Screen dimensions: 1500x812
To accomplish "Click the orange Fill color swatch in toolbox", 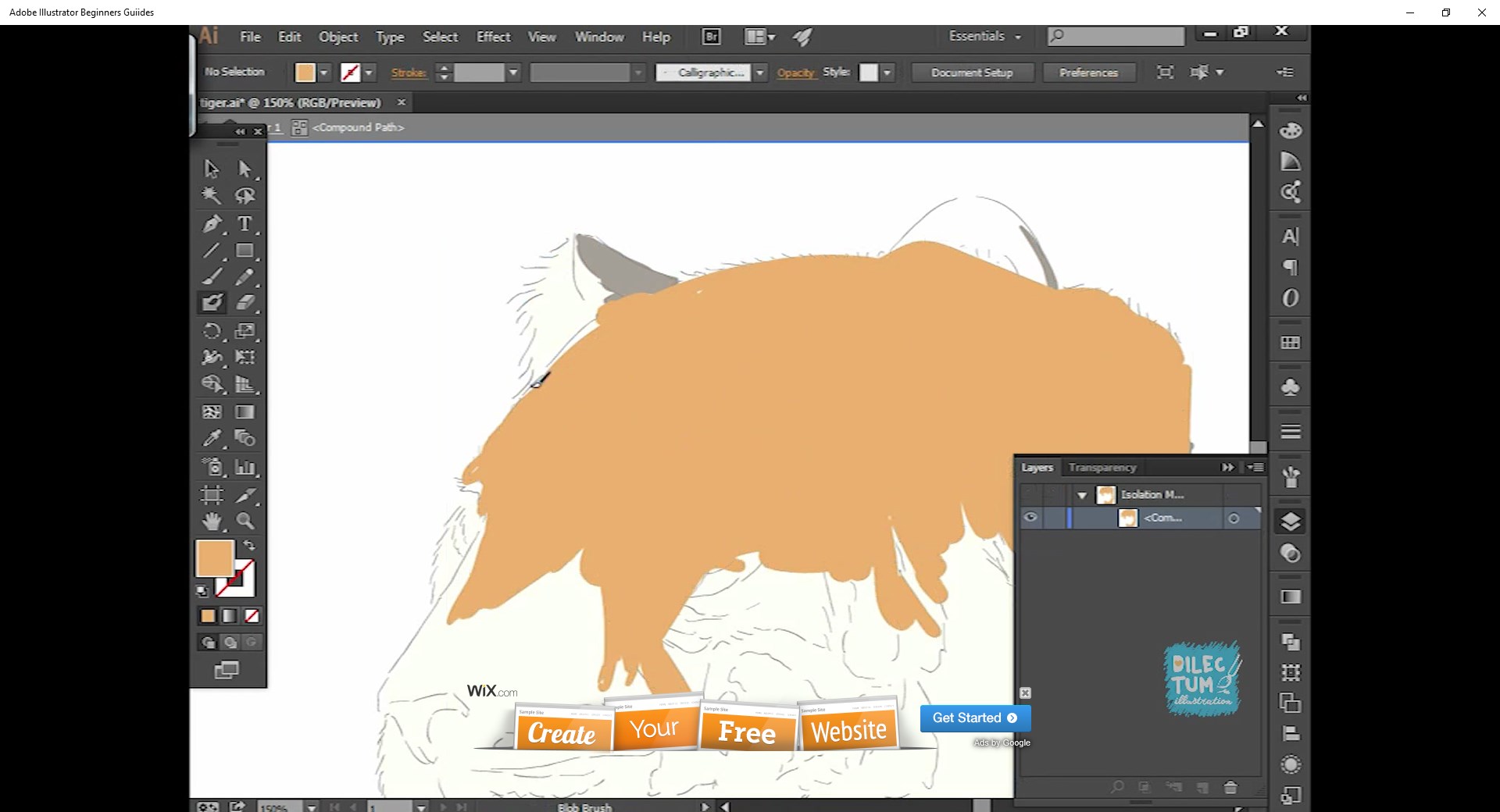I will [214, 557].
